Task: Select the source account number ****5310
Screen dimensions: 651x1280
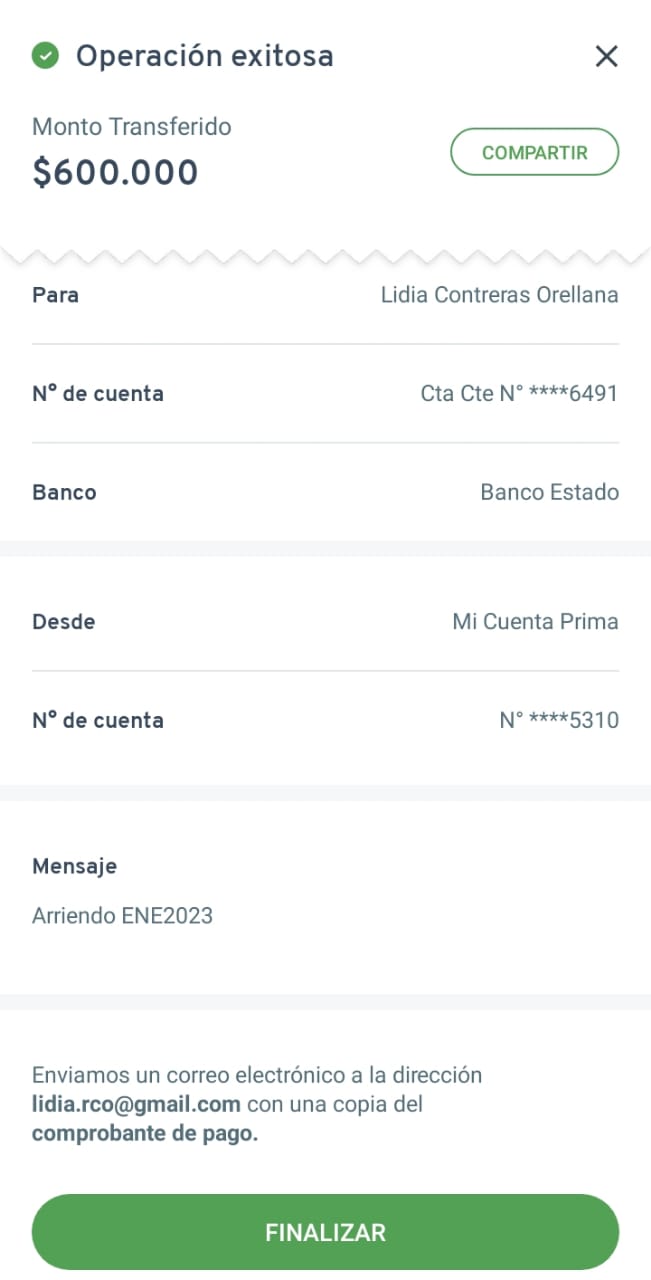Action: point(559,720)
